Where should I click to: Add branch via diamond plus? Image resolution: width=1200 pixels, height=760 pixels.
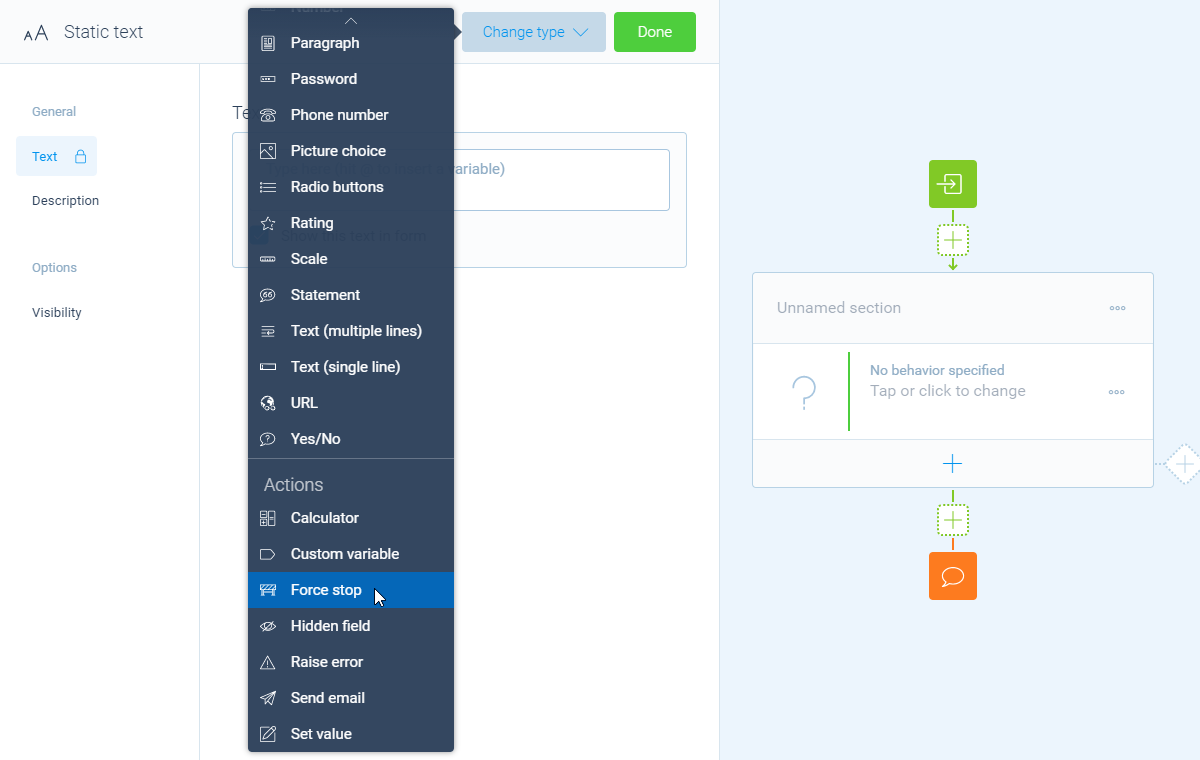click(x=1184, y=464)
